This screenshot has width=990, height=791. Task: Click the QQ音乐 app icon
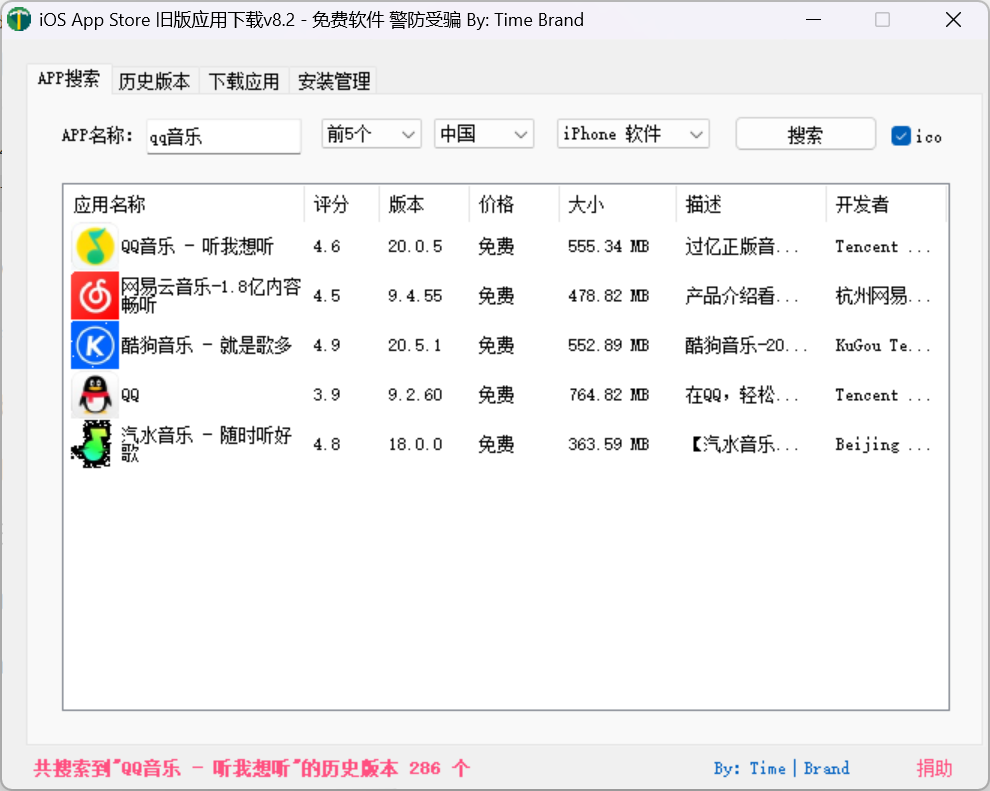[x=94, y=246]
